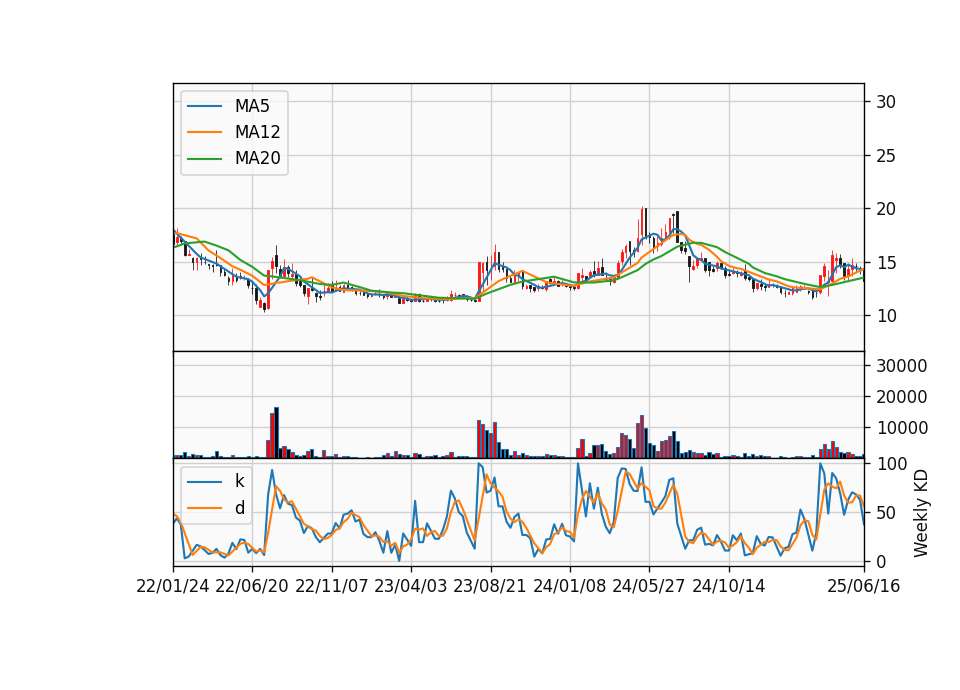Click the price axis value 10
The height and width of the screenshot is (690, 960).
(x=886, y=316)
